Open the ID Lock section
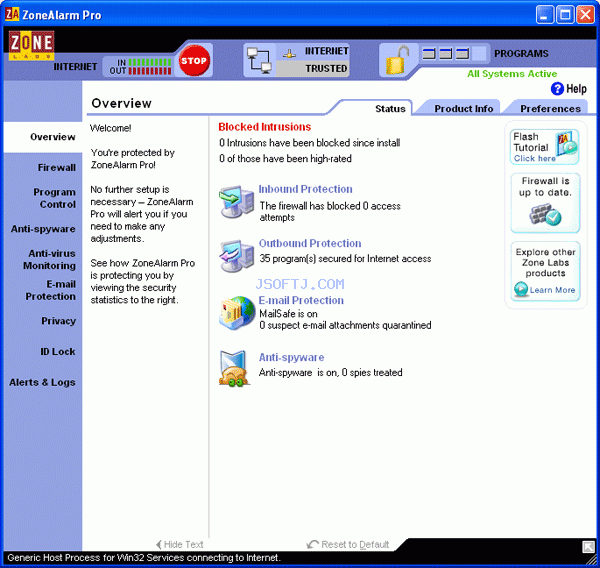 (58, 351)
